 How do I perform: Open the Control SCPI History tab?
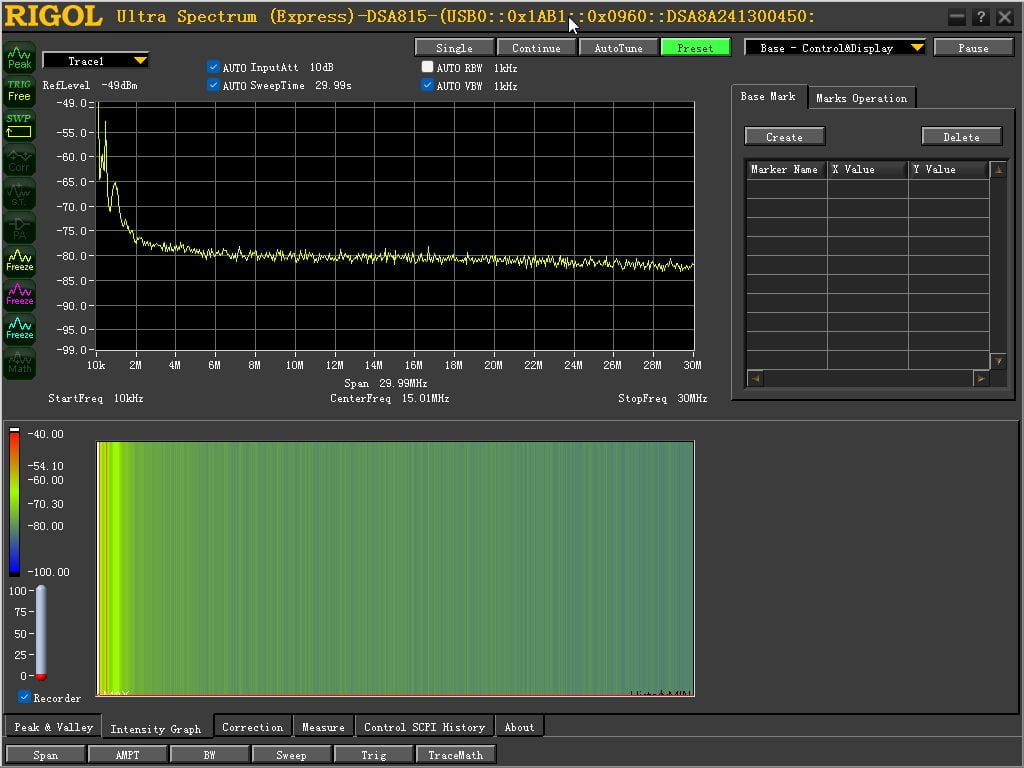coord(424,727)
